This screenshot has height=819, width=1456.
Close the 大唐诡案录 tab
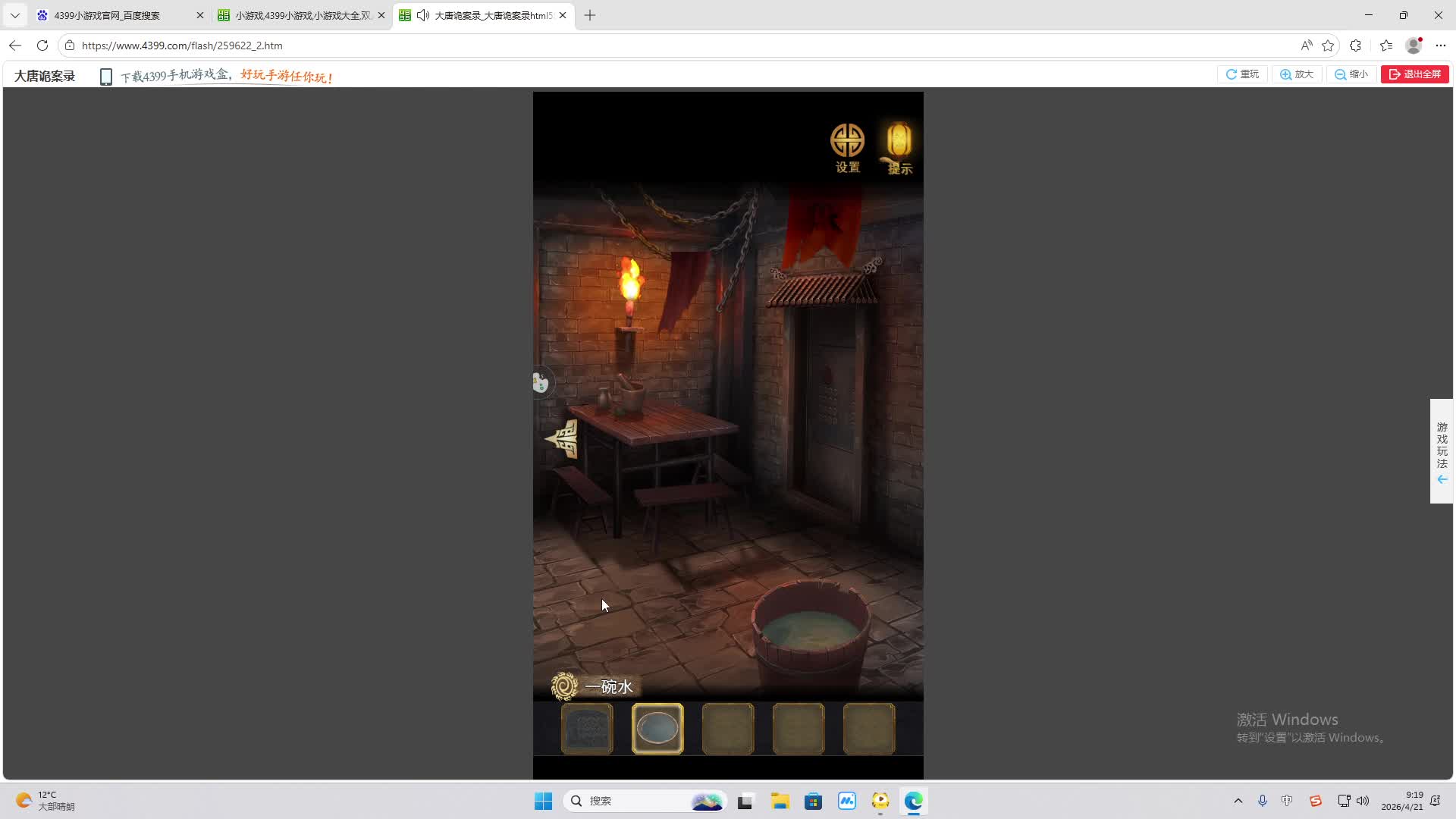(563, 15)
